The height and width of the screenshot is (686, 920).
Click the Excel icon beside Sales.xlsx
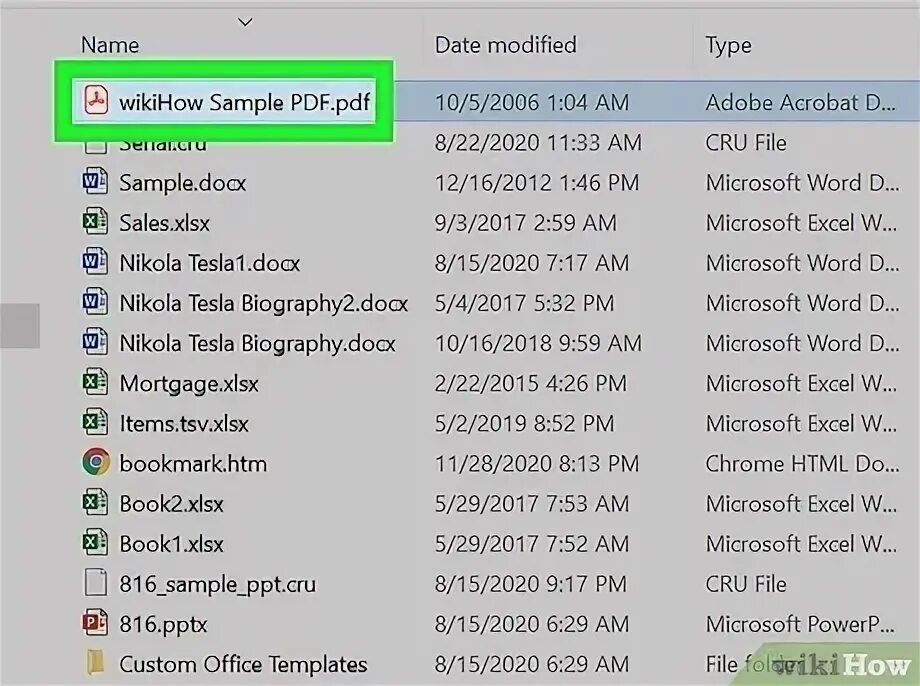click(95, 223)
